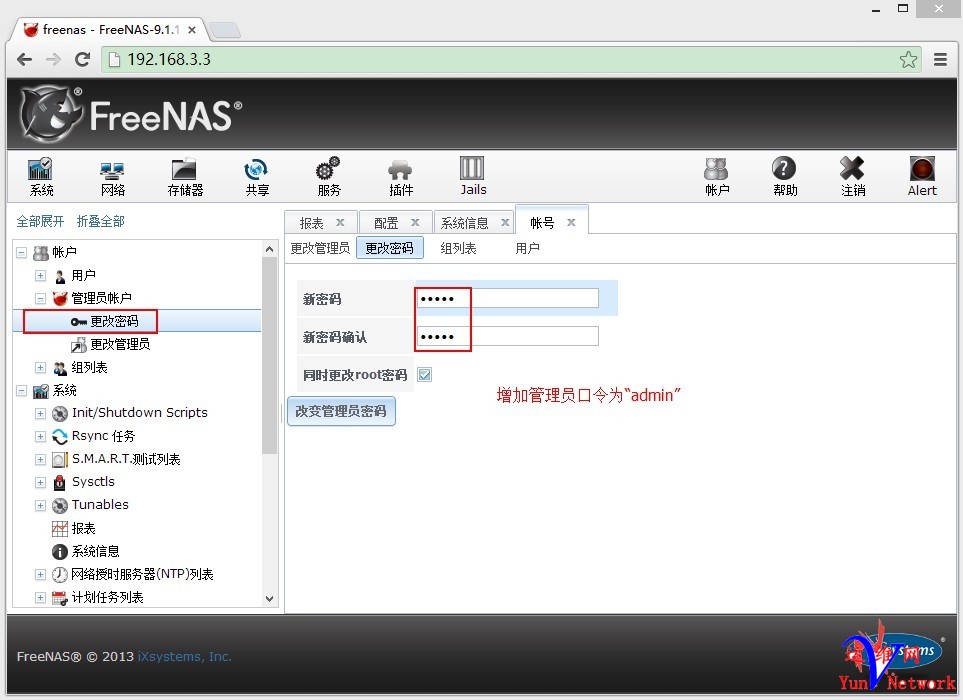
Task: Click the 新密码 input field
Action: (x=507, y=298)
